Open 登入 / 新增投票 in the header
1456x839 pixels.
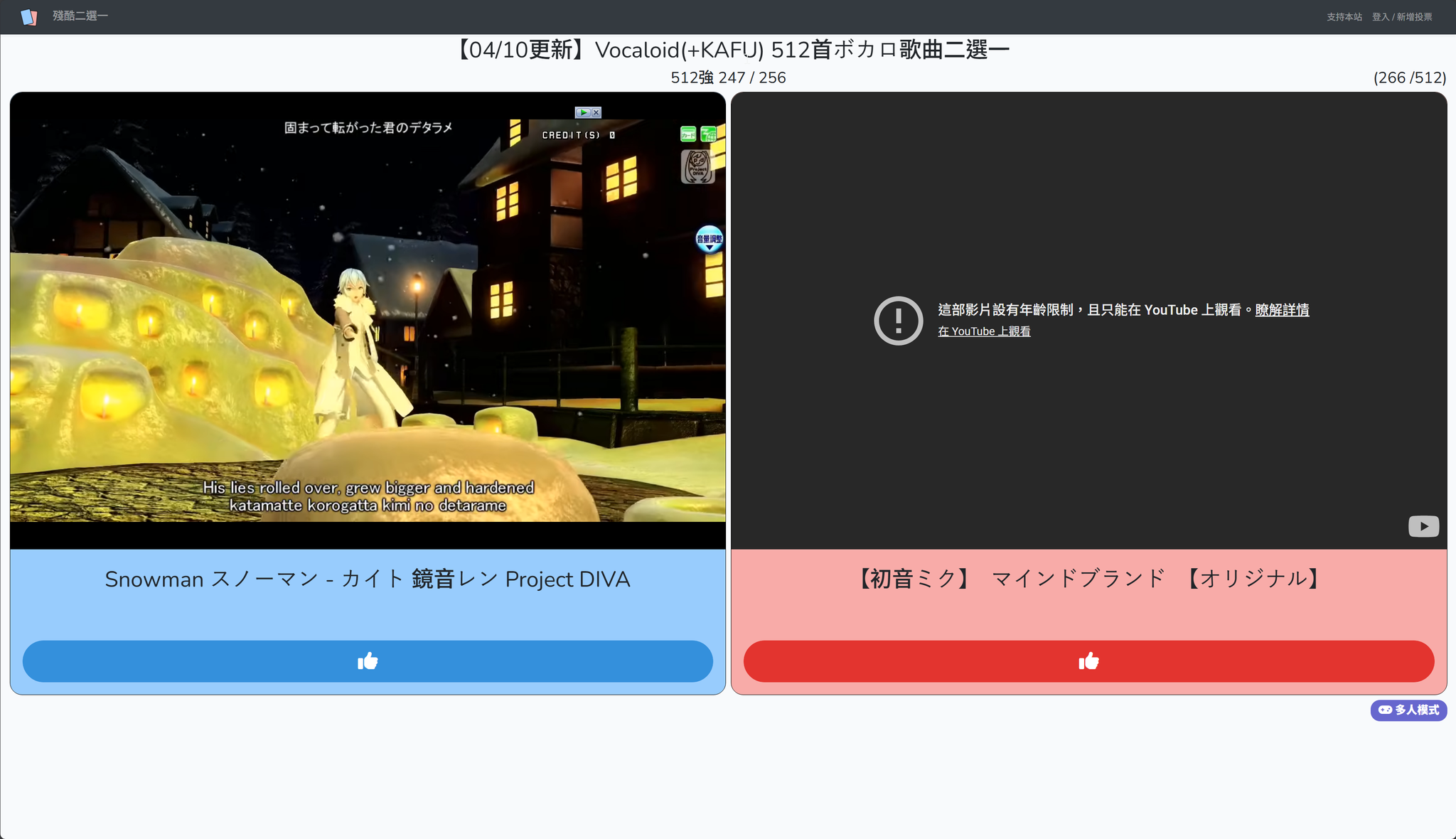coord(1402,17)
